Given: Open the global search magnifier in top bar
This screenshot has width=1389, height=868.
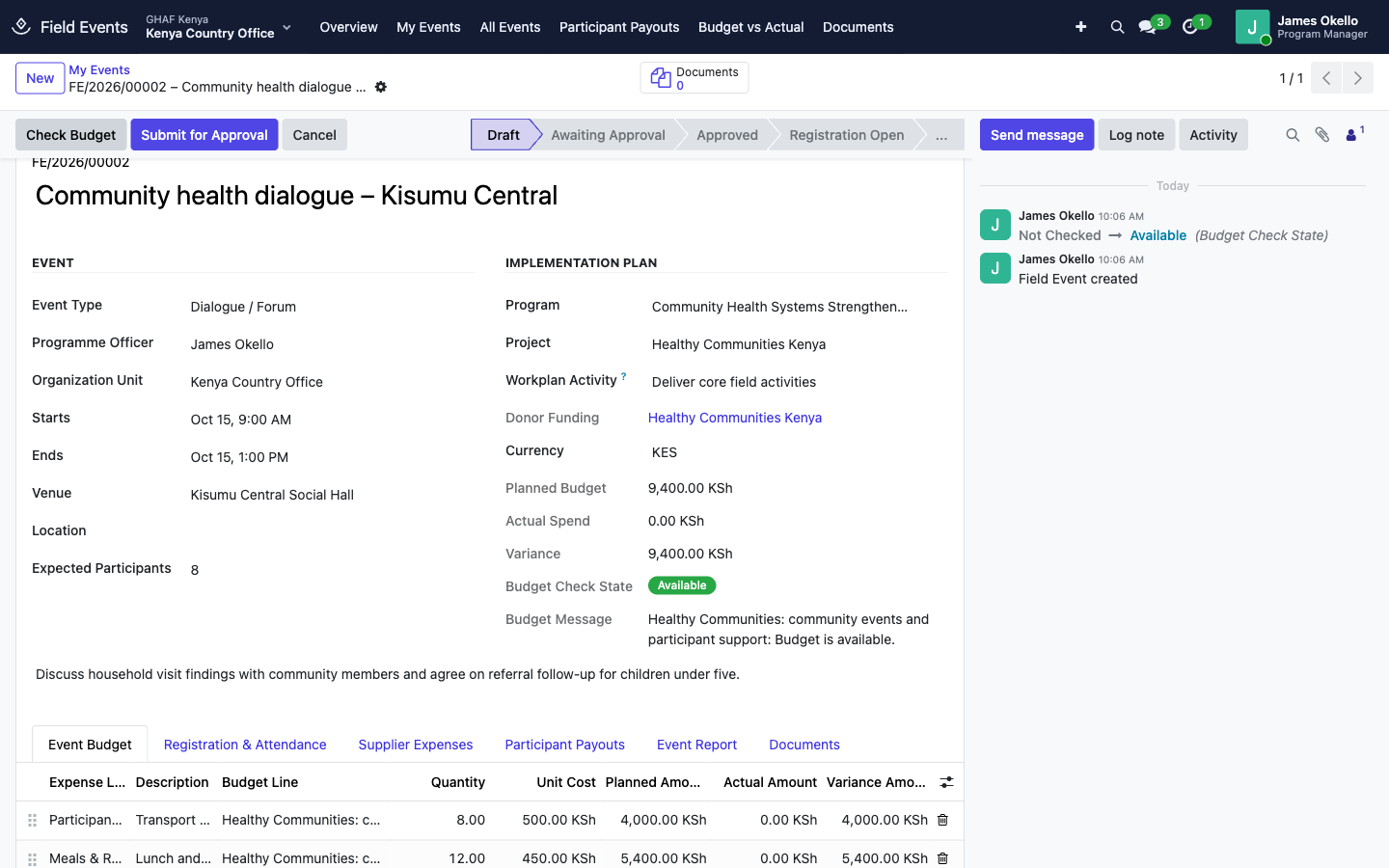Looking at the screenshot, I should tap(1117, 27).
